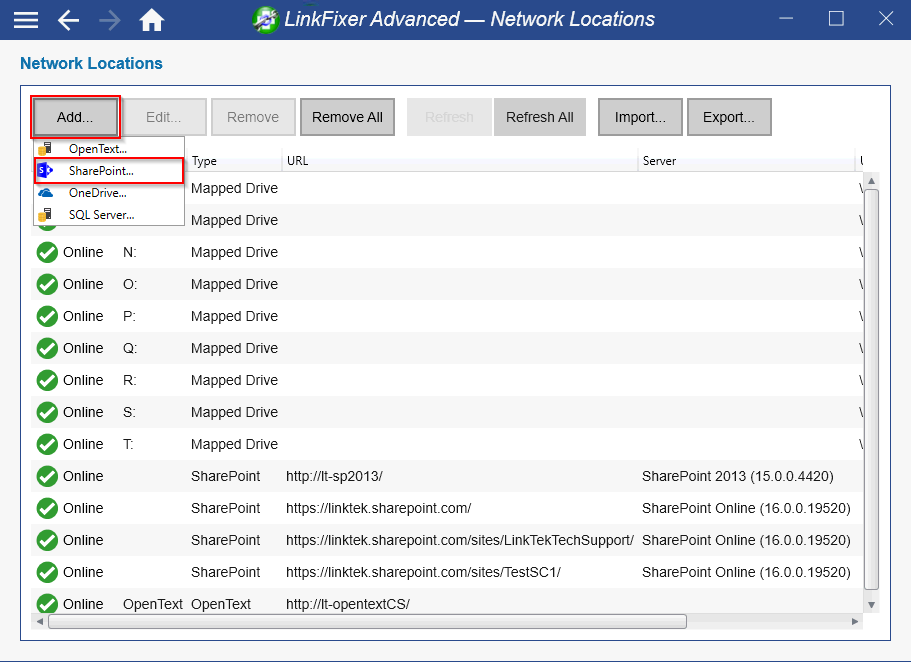Select URL ending in sites/TestSC1/
The image size is (911, 662).
[x=423, y=572]
